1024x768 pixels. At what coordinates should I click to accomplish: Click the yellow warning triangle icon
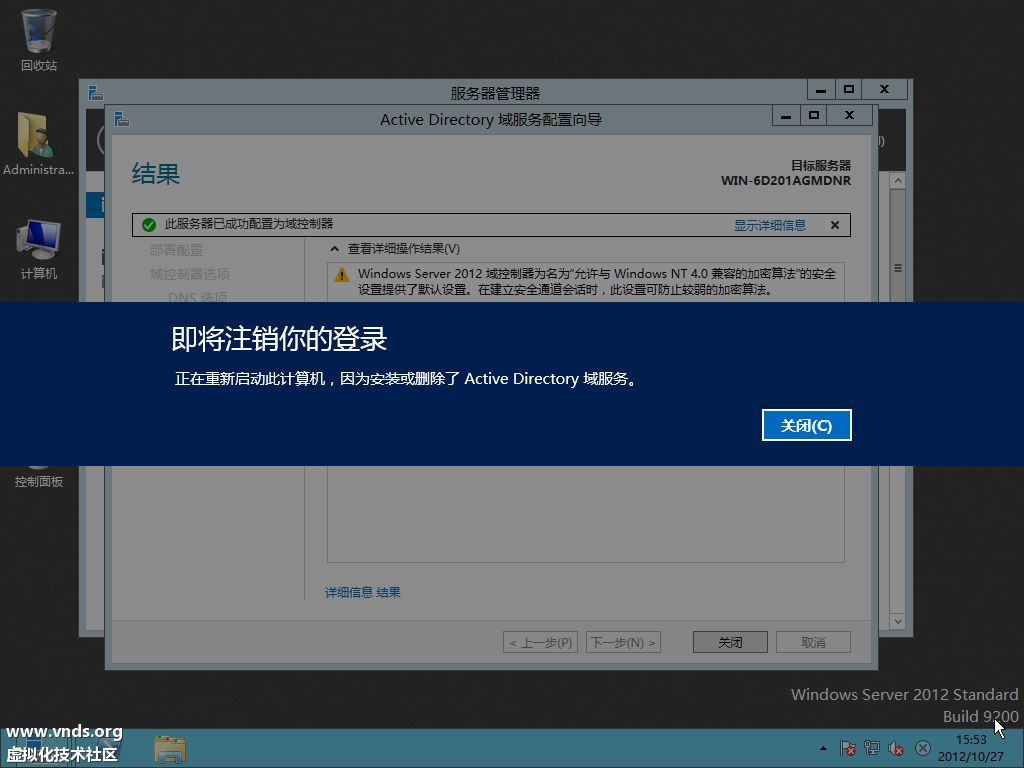coord(342,275)
